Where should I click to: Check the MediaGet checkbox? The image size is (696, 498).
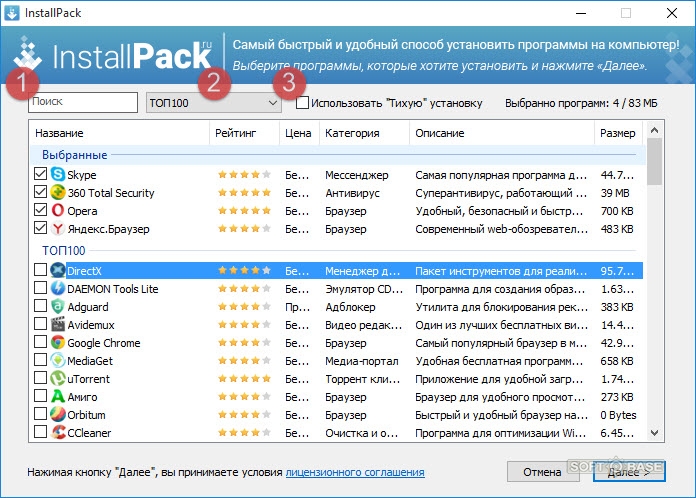pos(40,360)
